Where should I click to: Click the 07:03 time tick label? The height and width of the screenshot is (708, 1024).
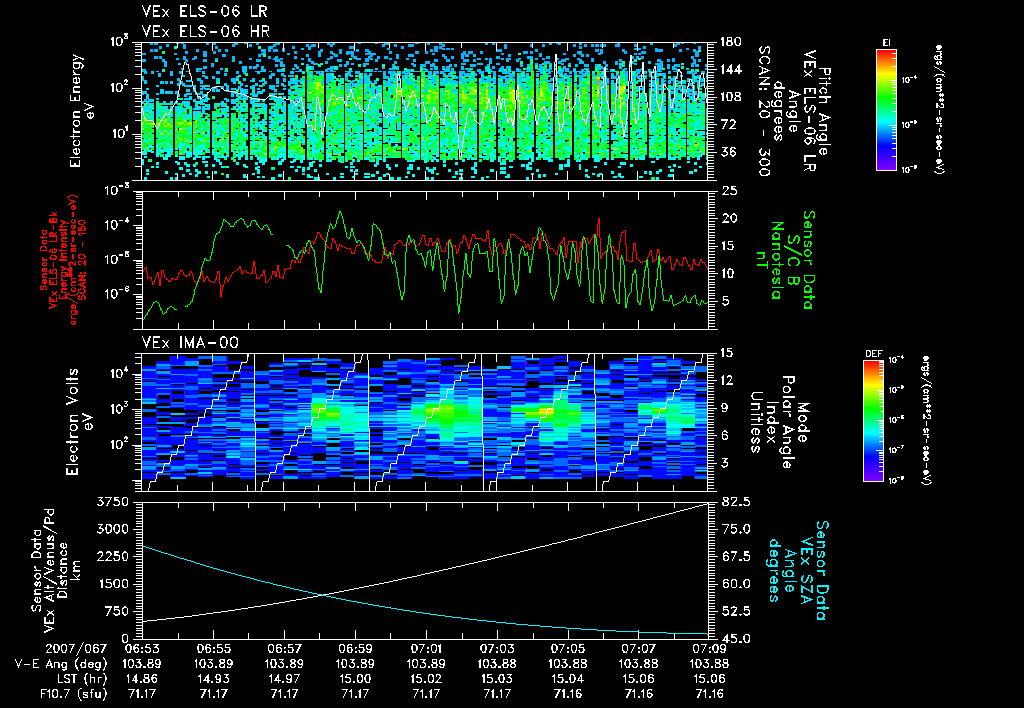tap(497, 649)
